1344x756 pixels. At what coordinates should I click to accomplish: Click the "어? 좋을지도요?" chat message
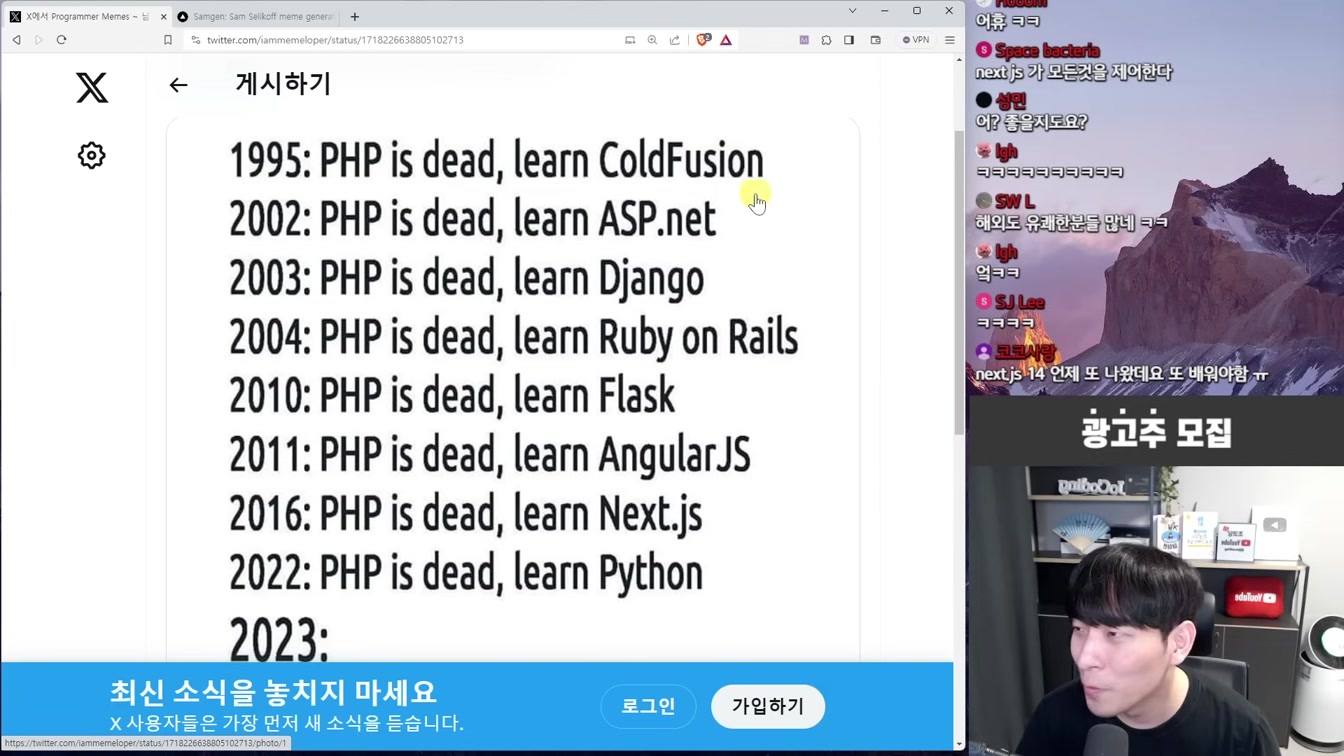1031,122
